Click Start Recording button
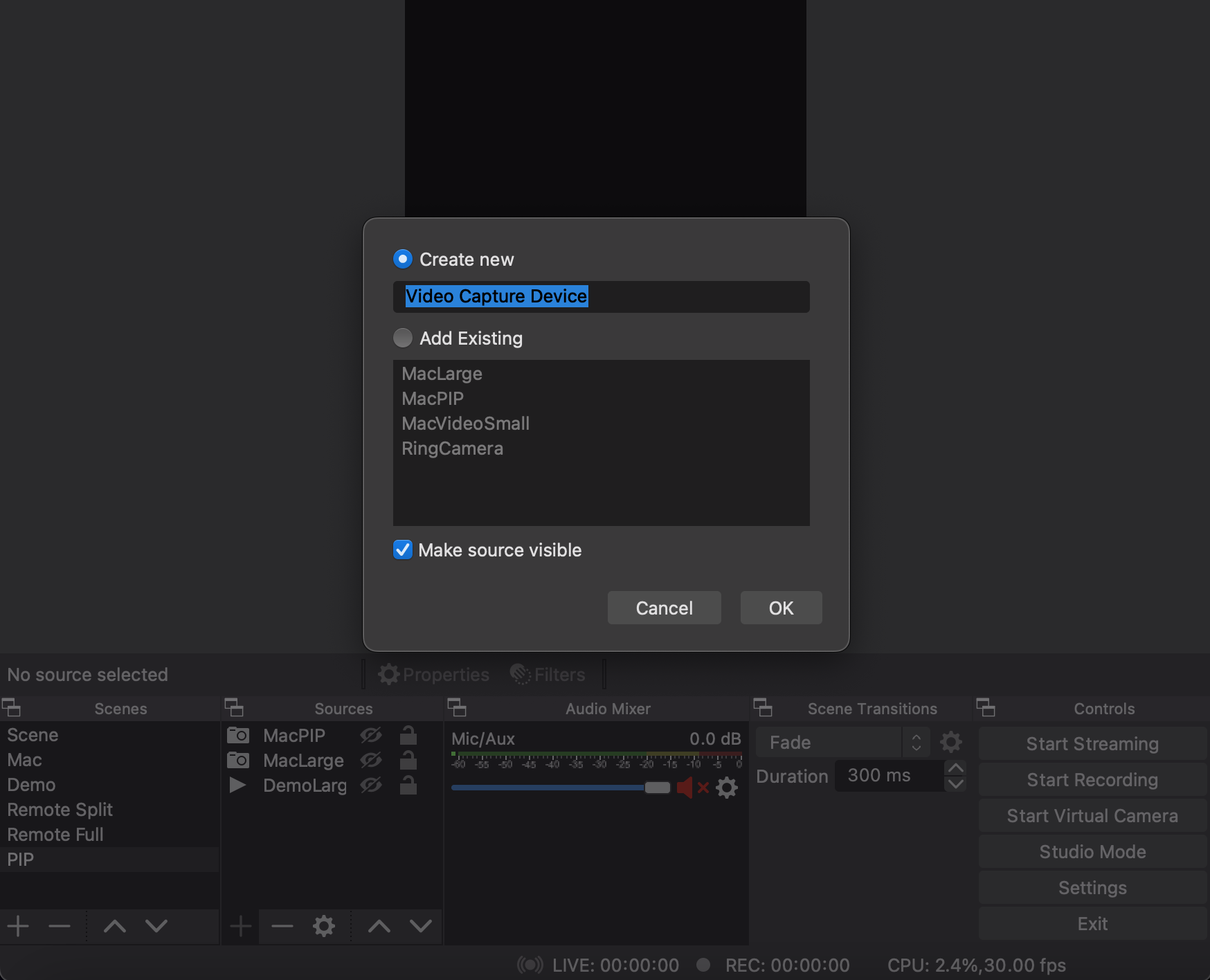The height and width of the screenshot is (980, 1210). 1092,780
